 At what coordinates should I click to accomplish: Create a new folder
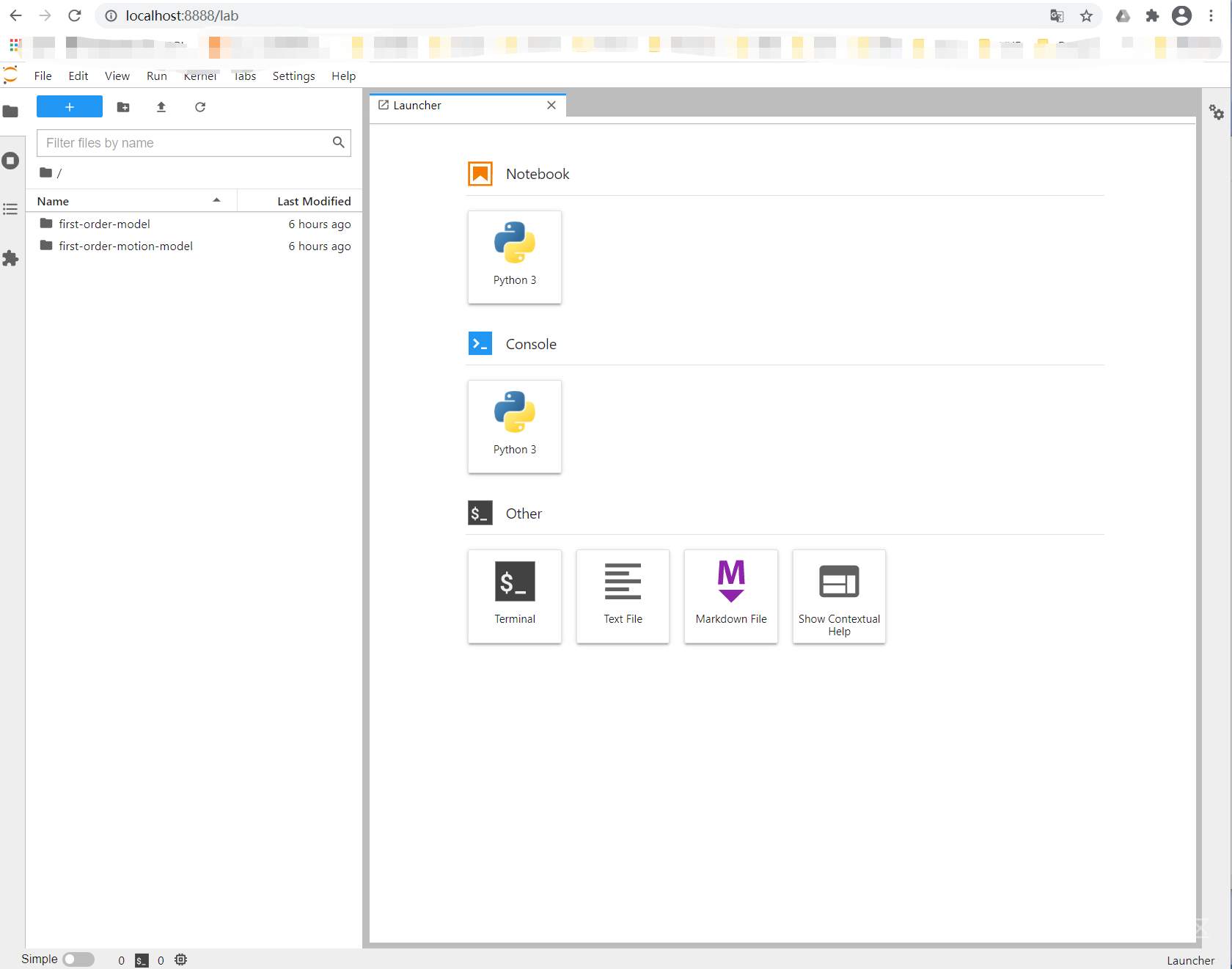coord(123,107)
